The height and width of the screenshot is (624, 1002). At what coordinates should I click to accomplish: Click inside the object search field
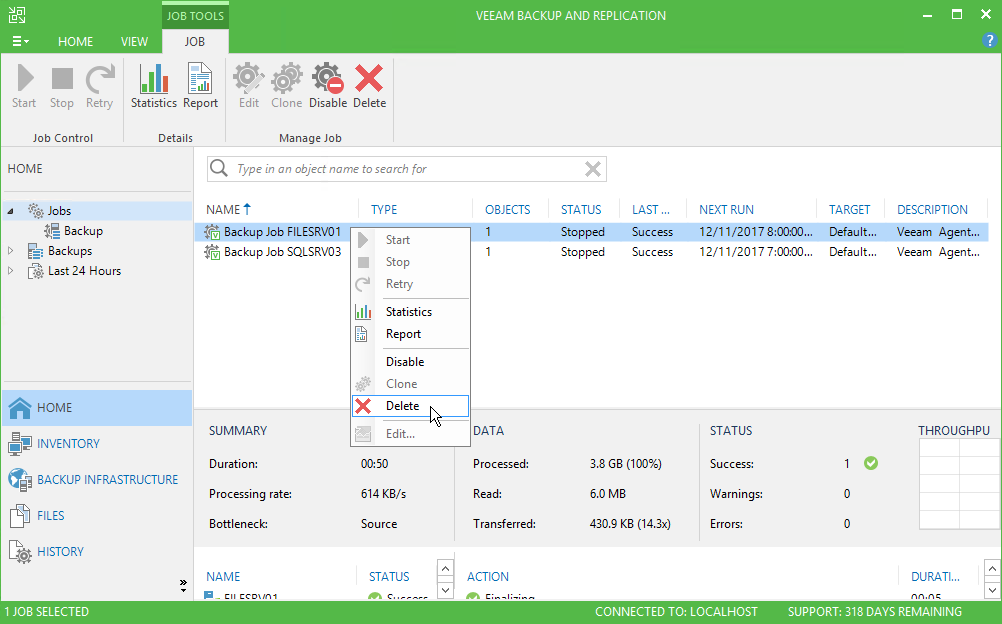tap(406, 169)
